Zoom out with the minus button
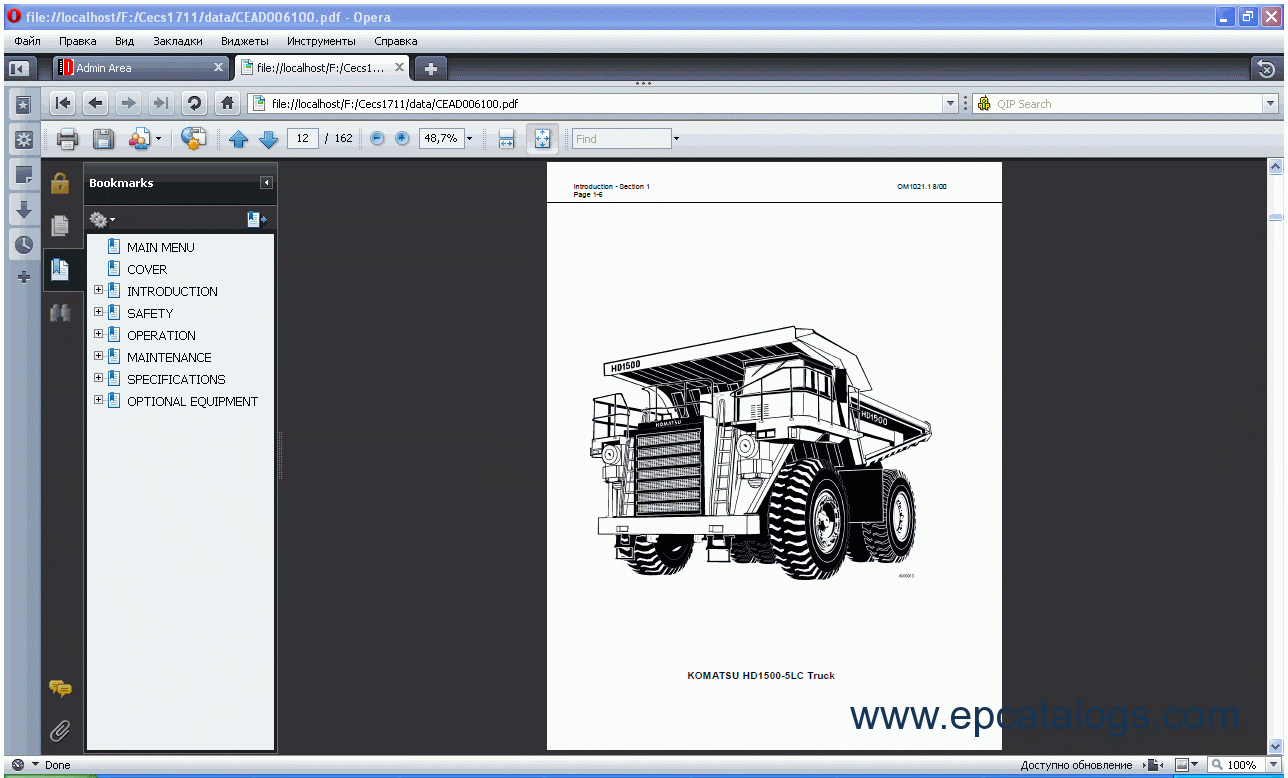The image size is (1288, 778). pyautogui.click(x=377, y=138)
